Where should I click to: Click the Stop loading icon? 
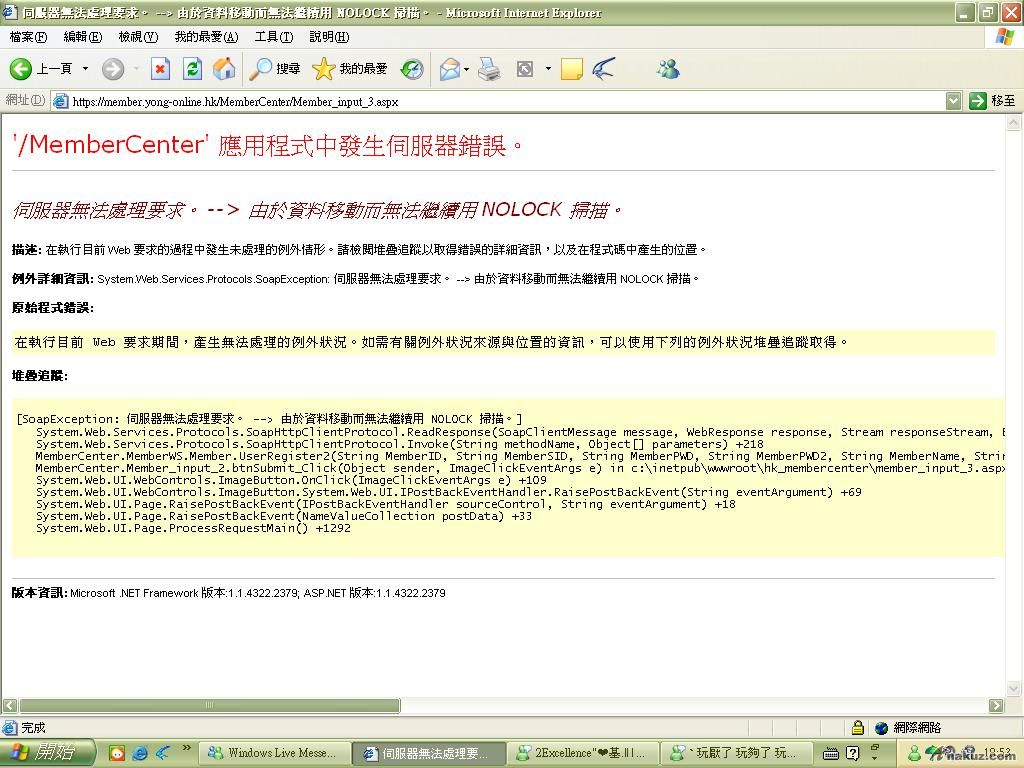(160, 69)
